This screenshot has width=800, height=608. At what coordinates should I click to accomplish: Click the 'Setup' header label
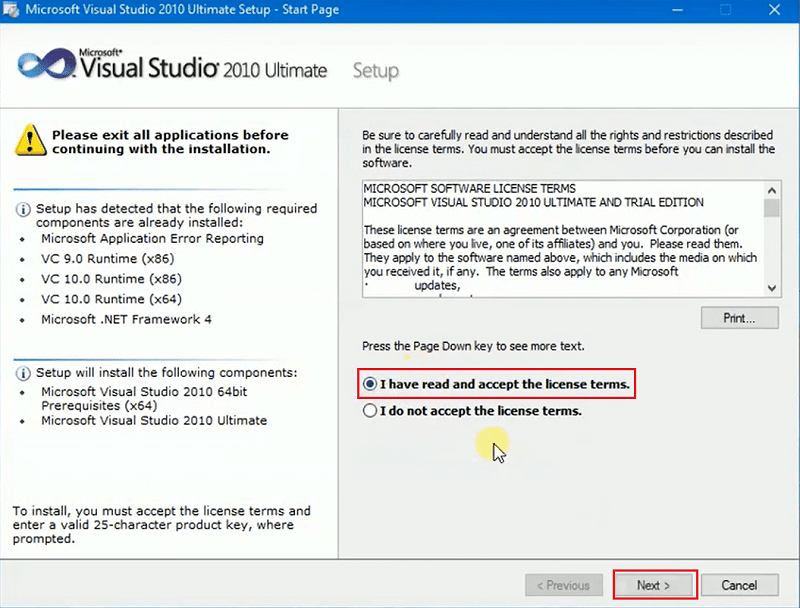pyautogui.click(x=375, y=70)
